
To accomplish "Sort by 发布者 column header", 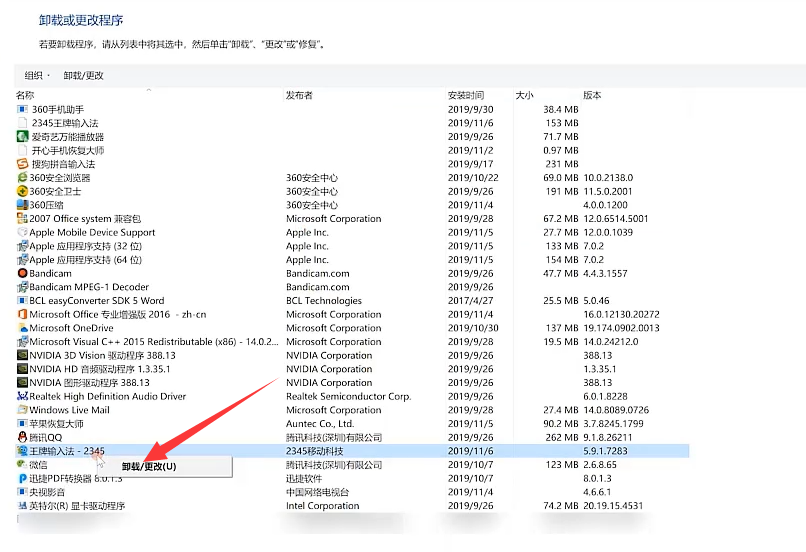I will (x=299, y=95).
